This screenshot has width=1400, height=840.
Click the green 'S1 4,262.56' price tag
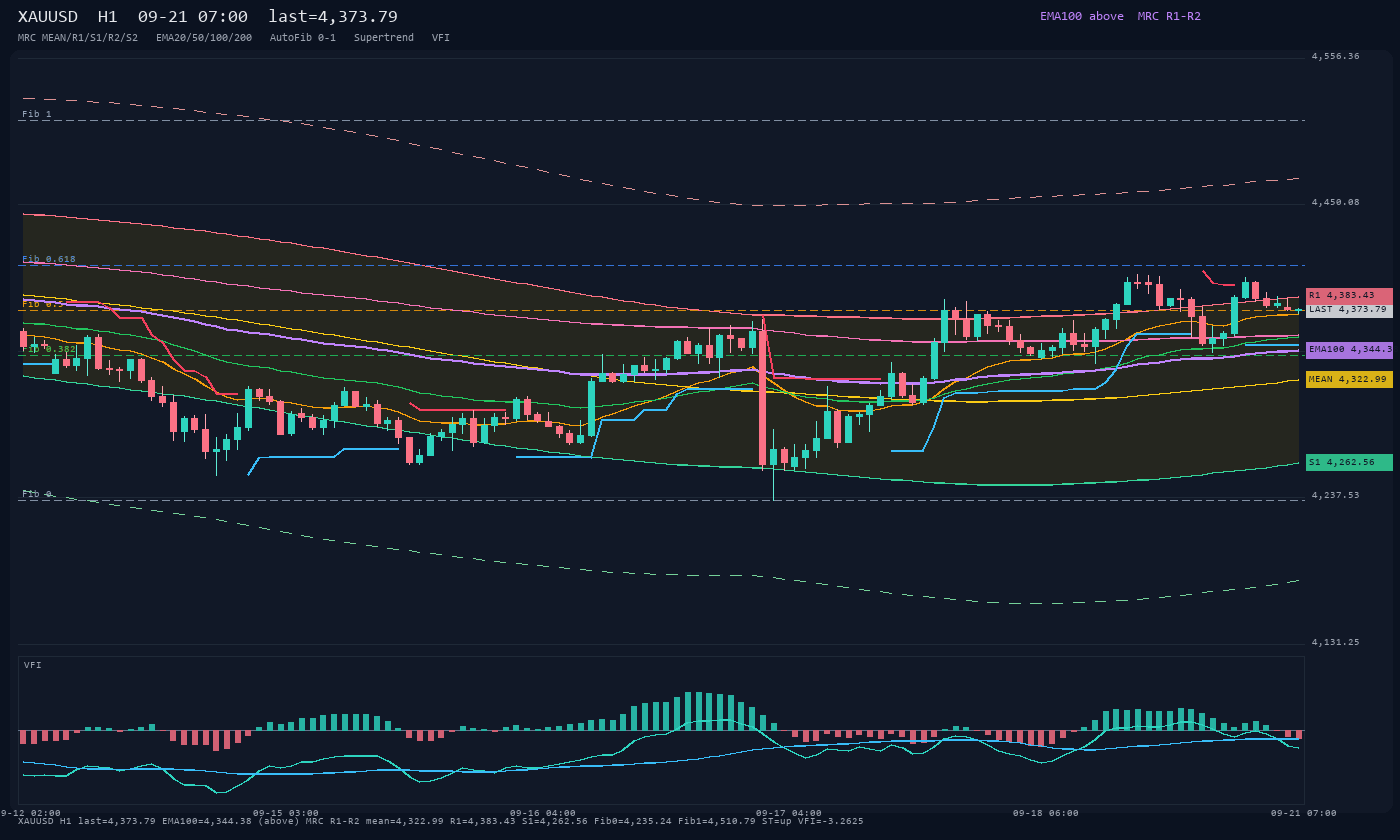click(1349, 463)
